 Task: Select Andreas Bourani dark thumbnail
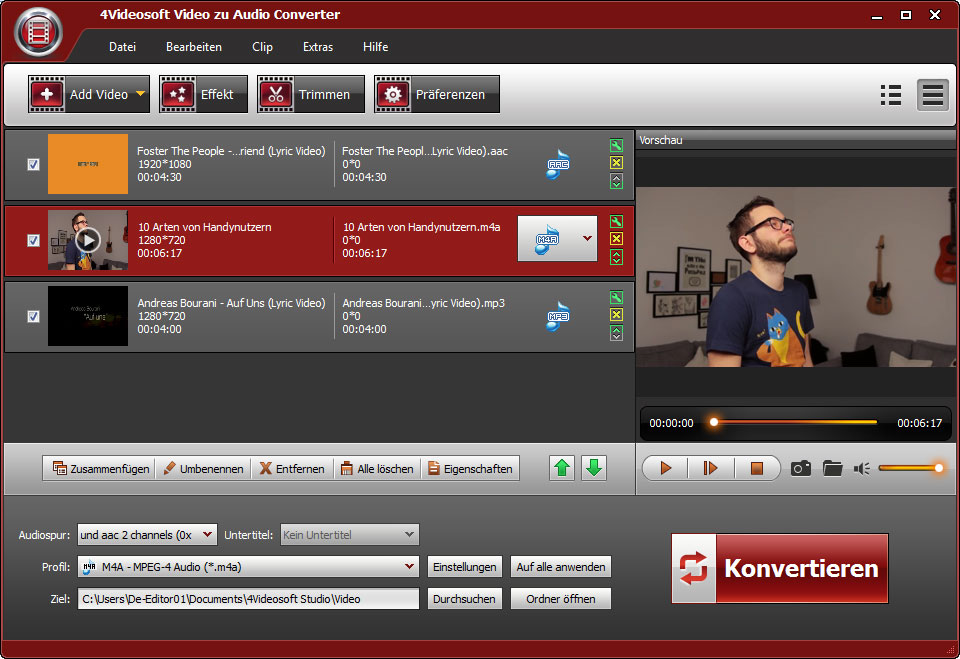click(x=88, y=316)
